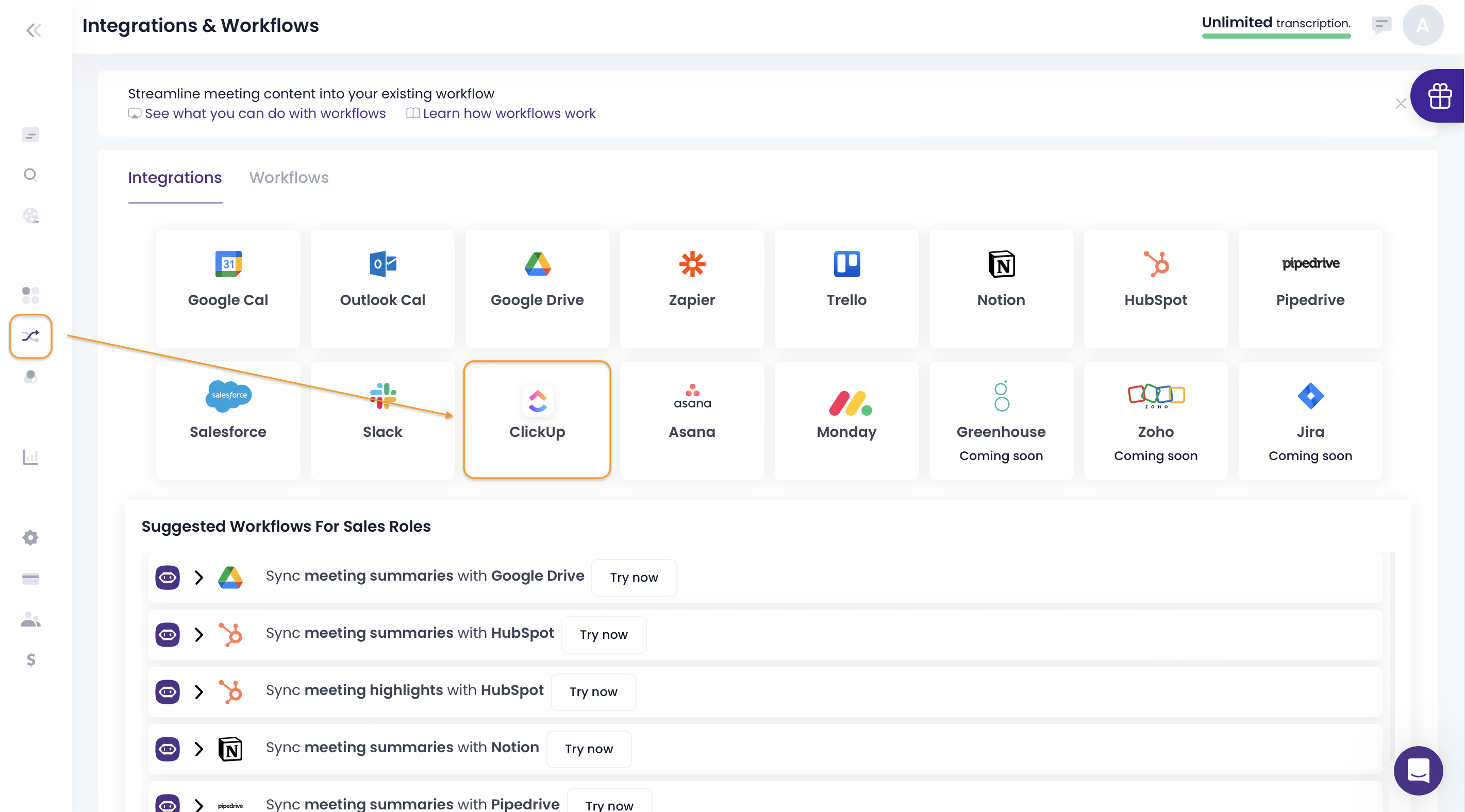Collapse the sidebar with double-chevron icon
This screenshot has width=1465, height=812.
coord(34,30)
